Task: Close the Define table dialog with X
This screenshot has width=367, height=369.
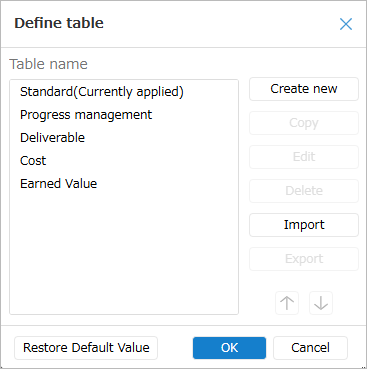Action: point(346,24)
